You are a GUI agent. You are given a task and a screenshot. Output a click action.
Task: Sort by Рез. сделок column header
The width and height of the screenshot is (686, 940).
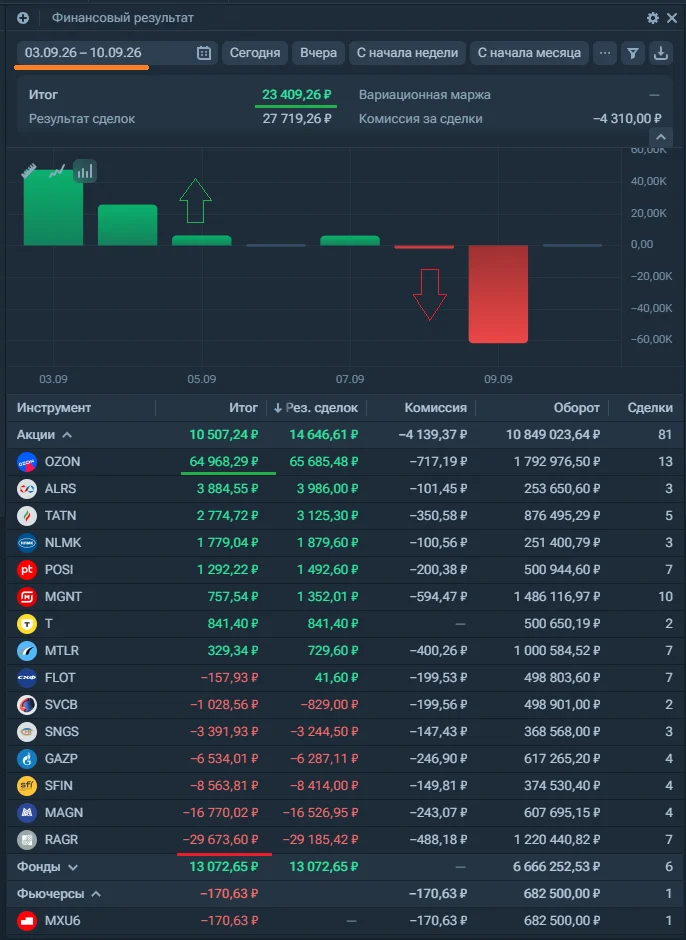pos(316,408)
